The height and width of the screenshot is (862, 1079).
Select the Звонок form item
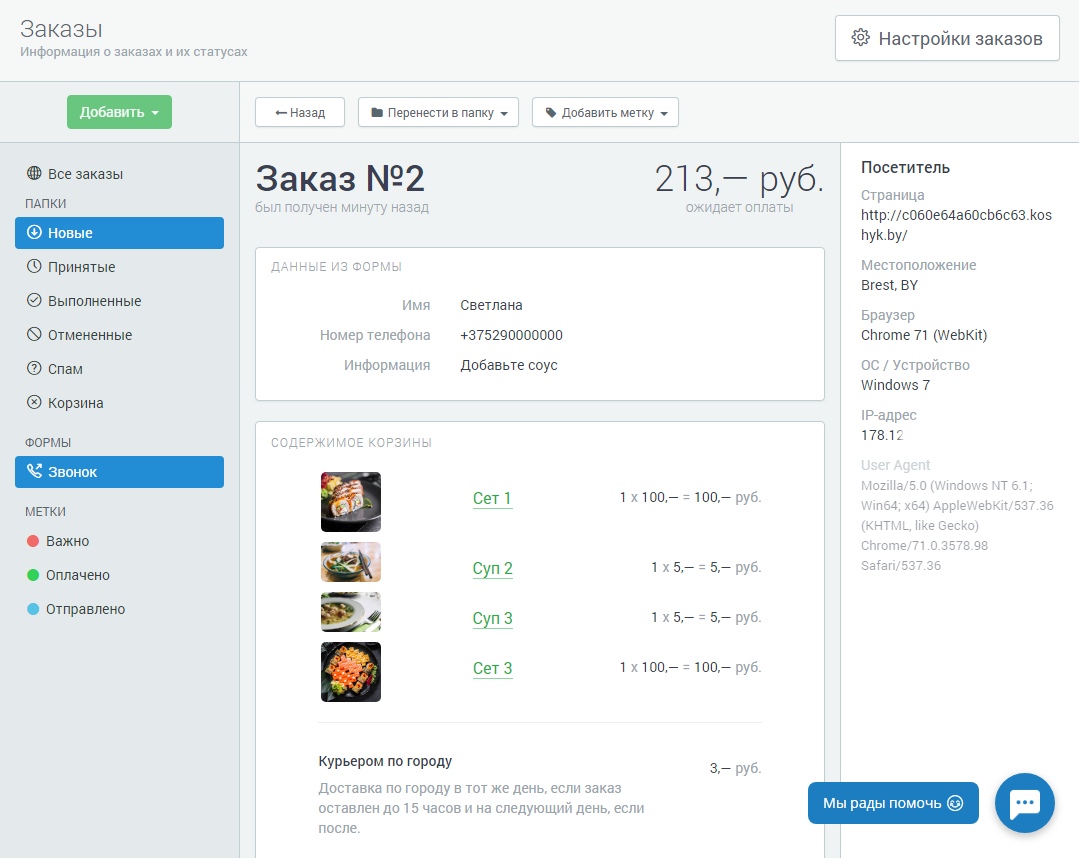click(119, 472)
